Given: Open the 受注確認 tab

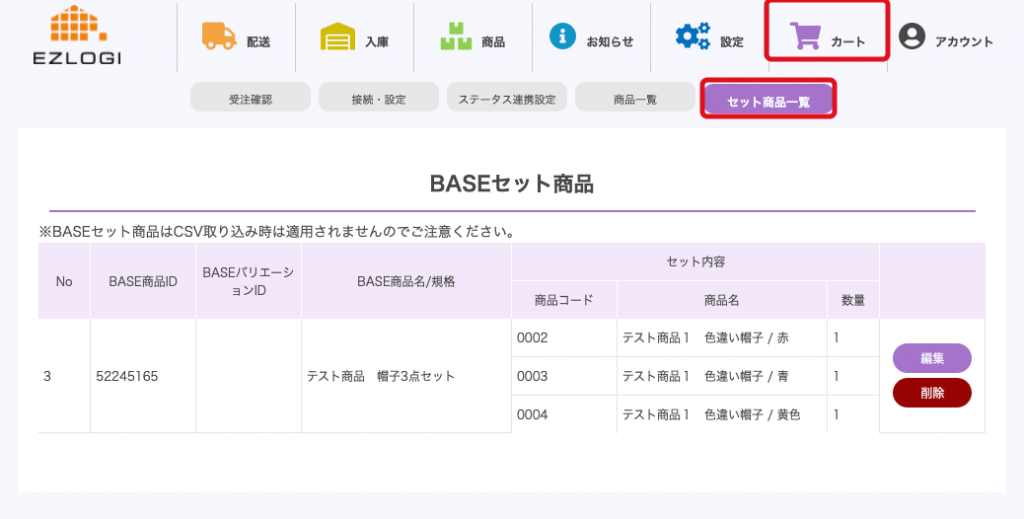Looking at the screenshot, I should (x=250, y=99).
